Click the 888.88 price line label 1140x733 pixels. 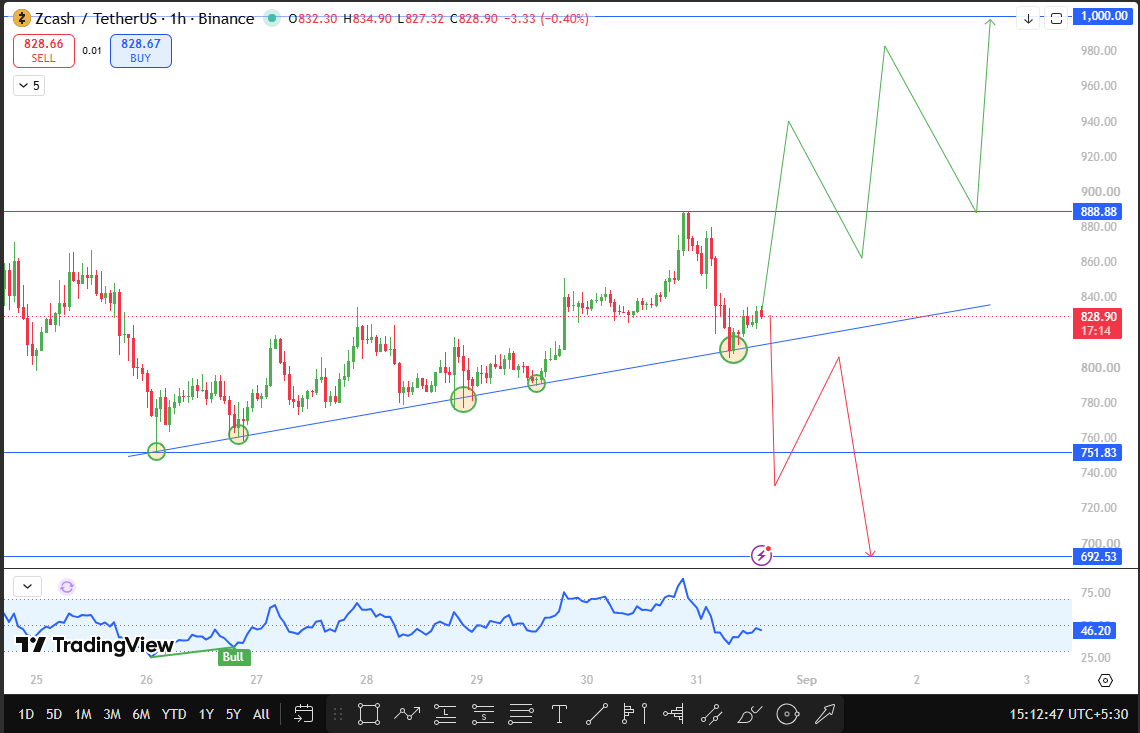[x=1098, y=212]
